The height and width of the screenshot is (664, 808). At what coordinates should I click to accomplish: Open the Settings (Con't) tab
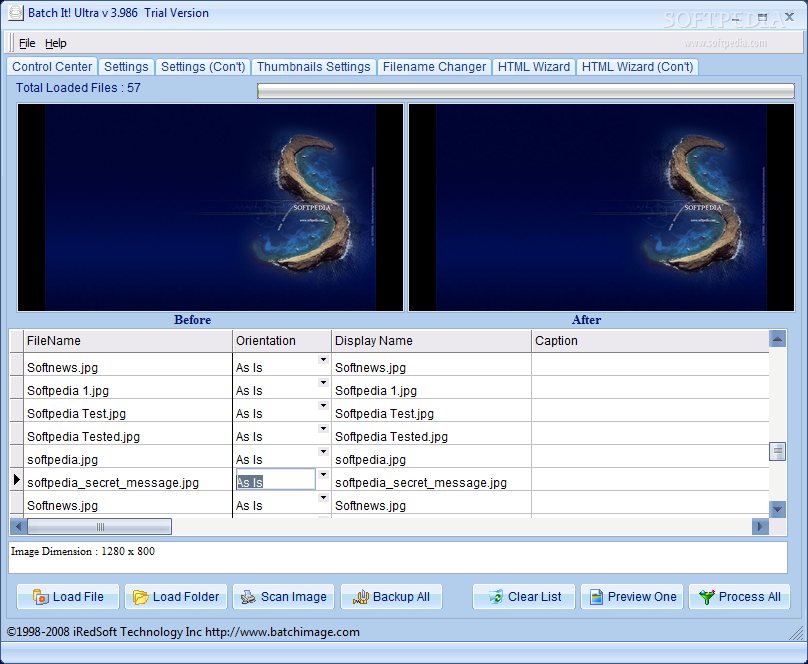coord(203,67)
